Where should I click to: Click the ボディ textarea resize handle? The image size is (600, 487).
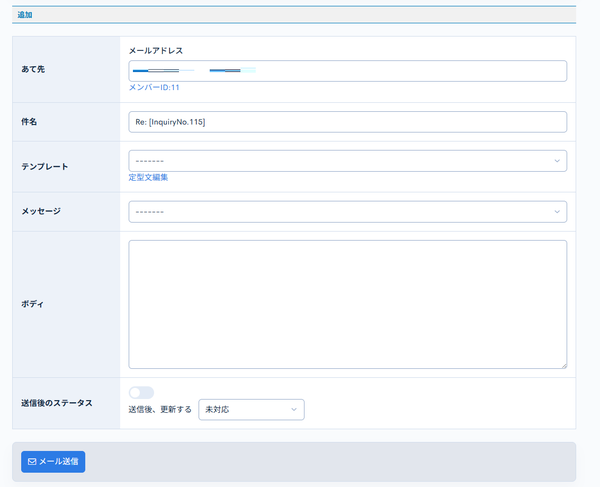[x=564, y=366]
